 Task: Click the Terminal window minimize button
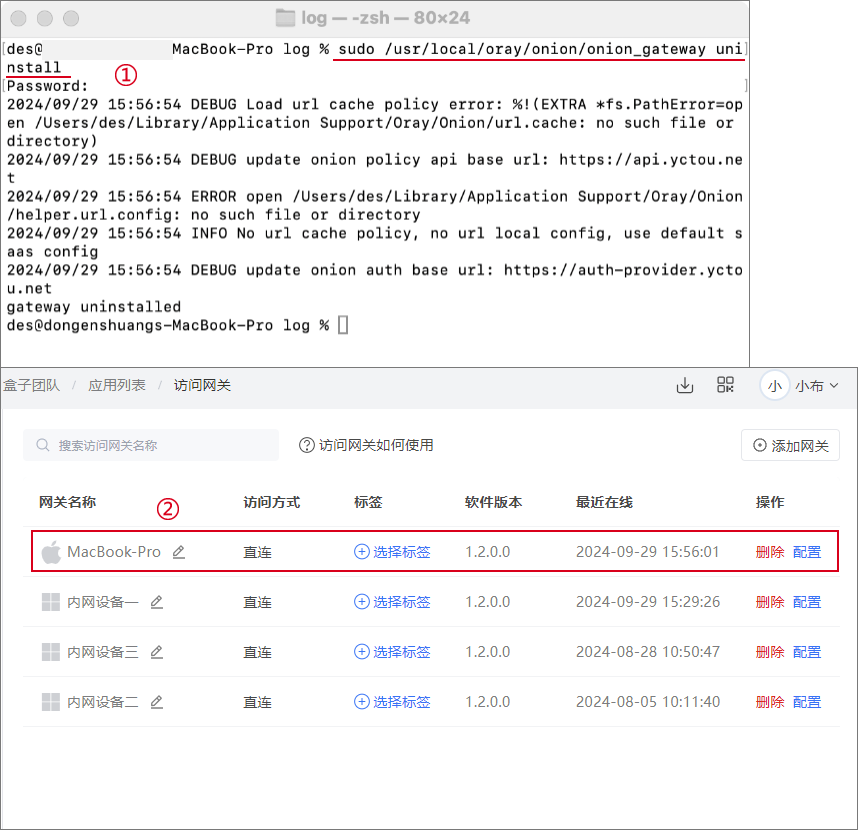(x=45, y=18)
